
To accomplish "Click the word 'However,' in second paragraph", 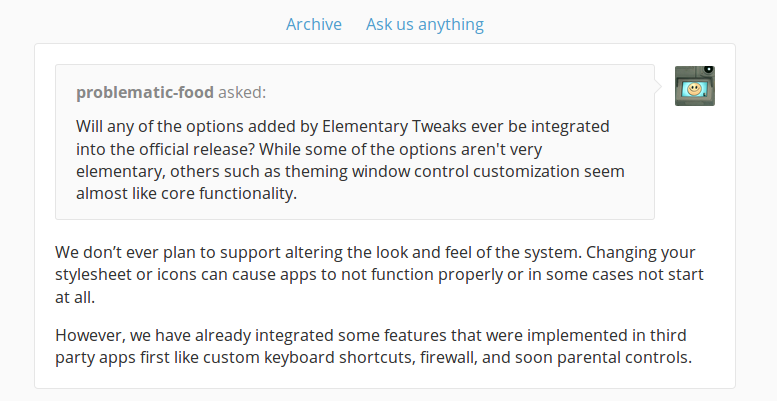I will tap(91, 336).
